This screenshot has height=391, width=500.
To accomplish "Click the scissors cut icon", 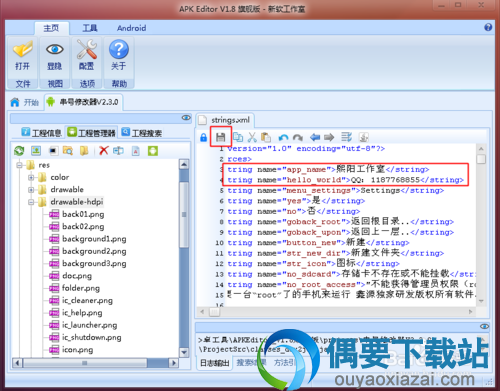I will (x=252, y=137).
